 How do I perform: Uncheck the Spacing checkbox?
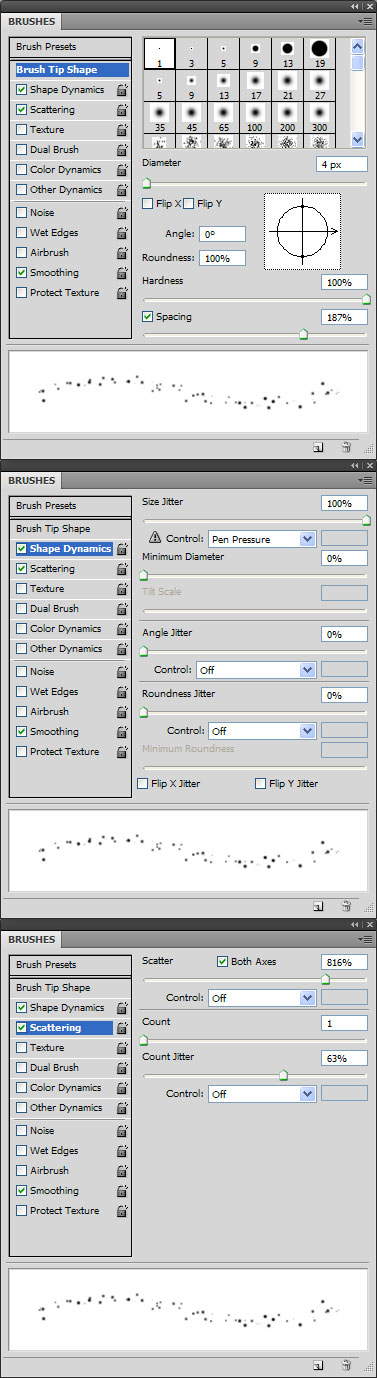point(148,317)
